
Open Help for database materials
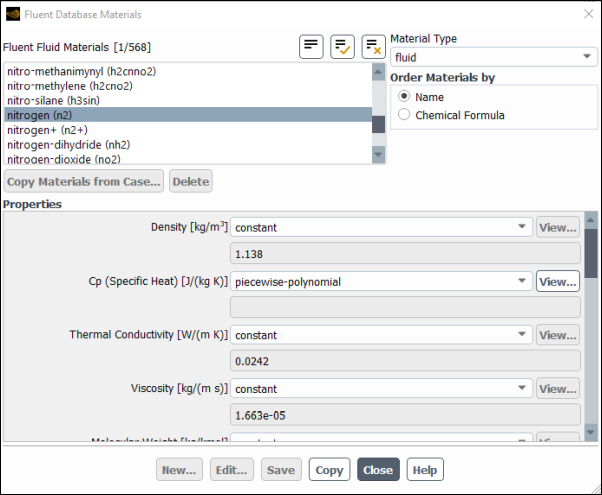point(425,470)
